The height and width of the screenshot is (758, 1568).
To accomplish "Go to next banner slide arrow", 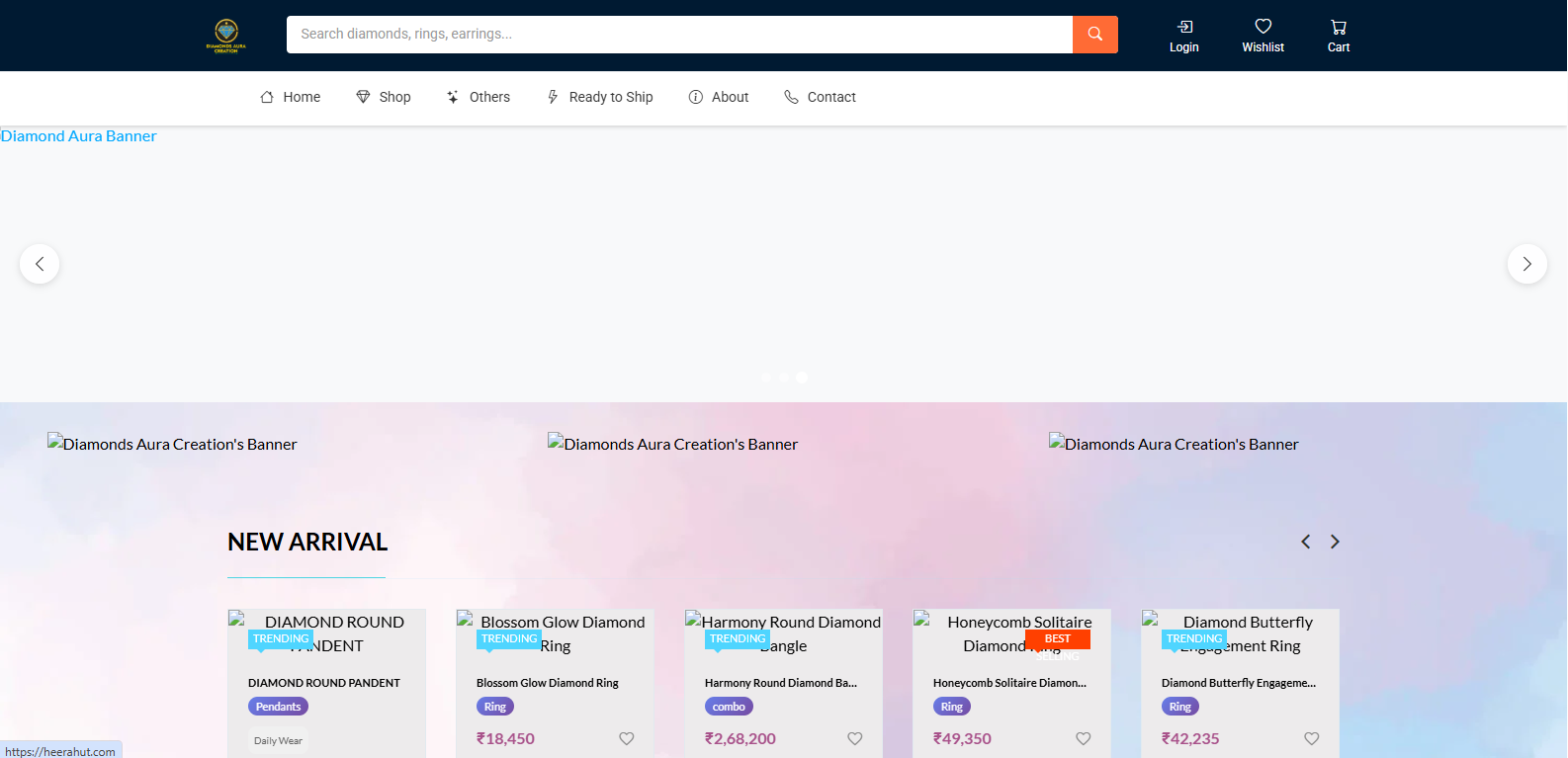I will pyautogui.click(x=1526, y=264).
